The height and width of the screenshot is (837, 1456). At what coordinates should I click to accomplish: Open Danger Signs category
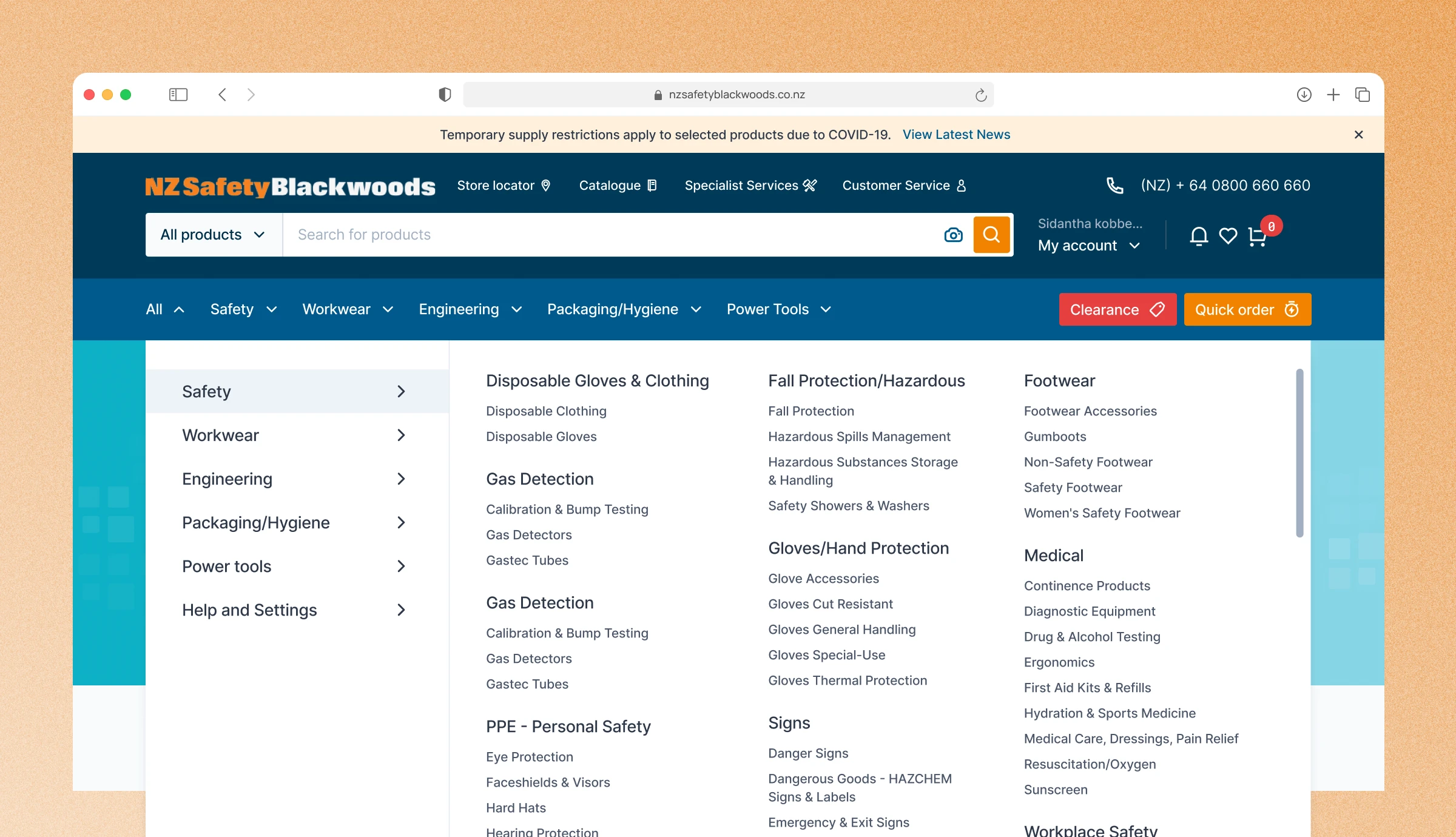coord(808,753)
